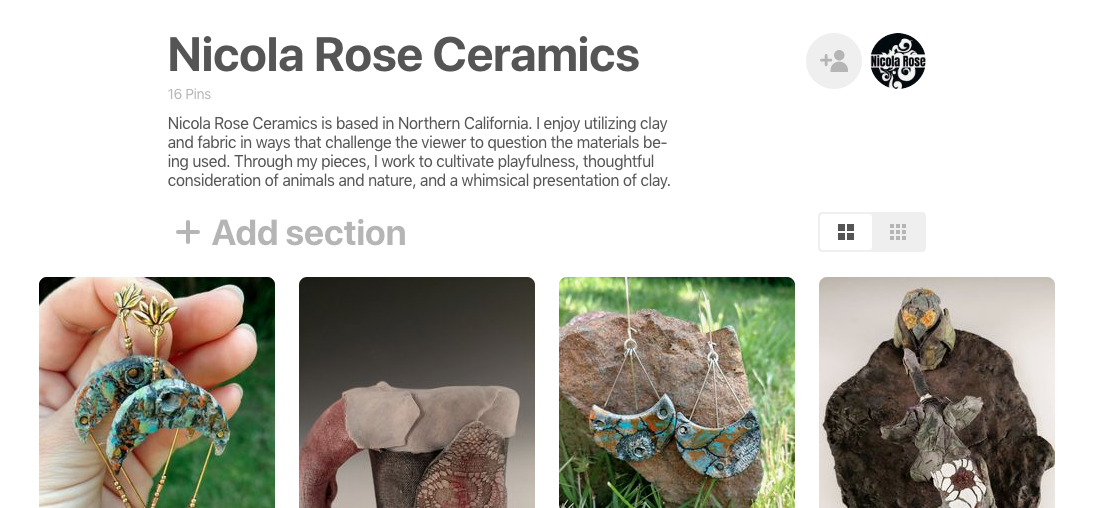The height and width of the screenshot is (508, 1097).
Task: Click the plus icon beside Add section
Action: (x=188, y=233)
